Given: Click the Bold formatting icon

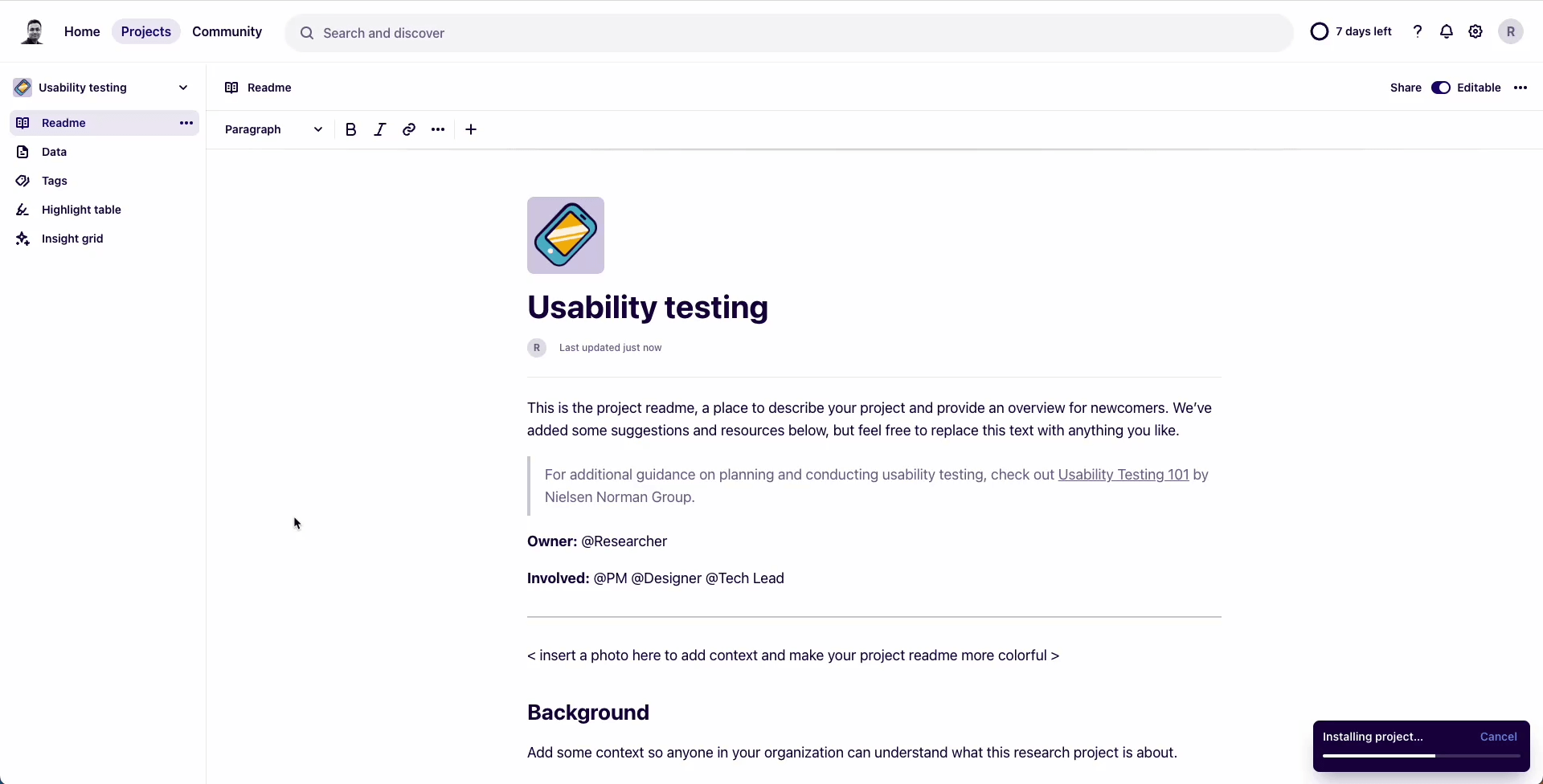Looking at the screenshot, I should coord(351,129).
